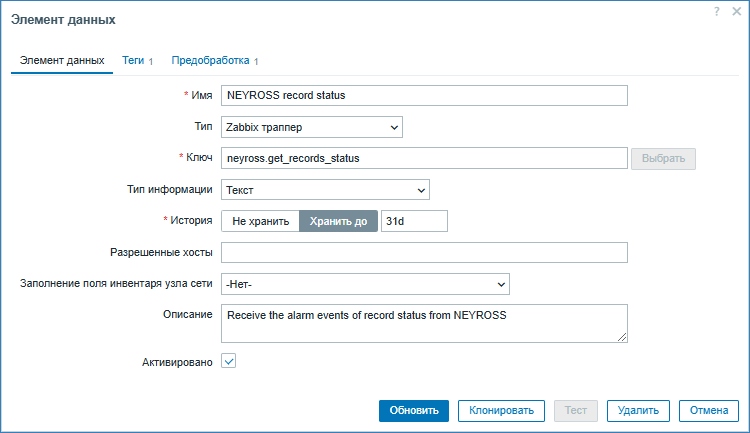Open the Элемент данных tab

pyautogui.click(x=62, y=60)
